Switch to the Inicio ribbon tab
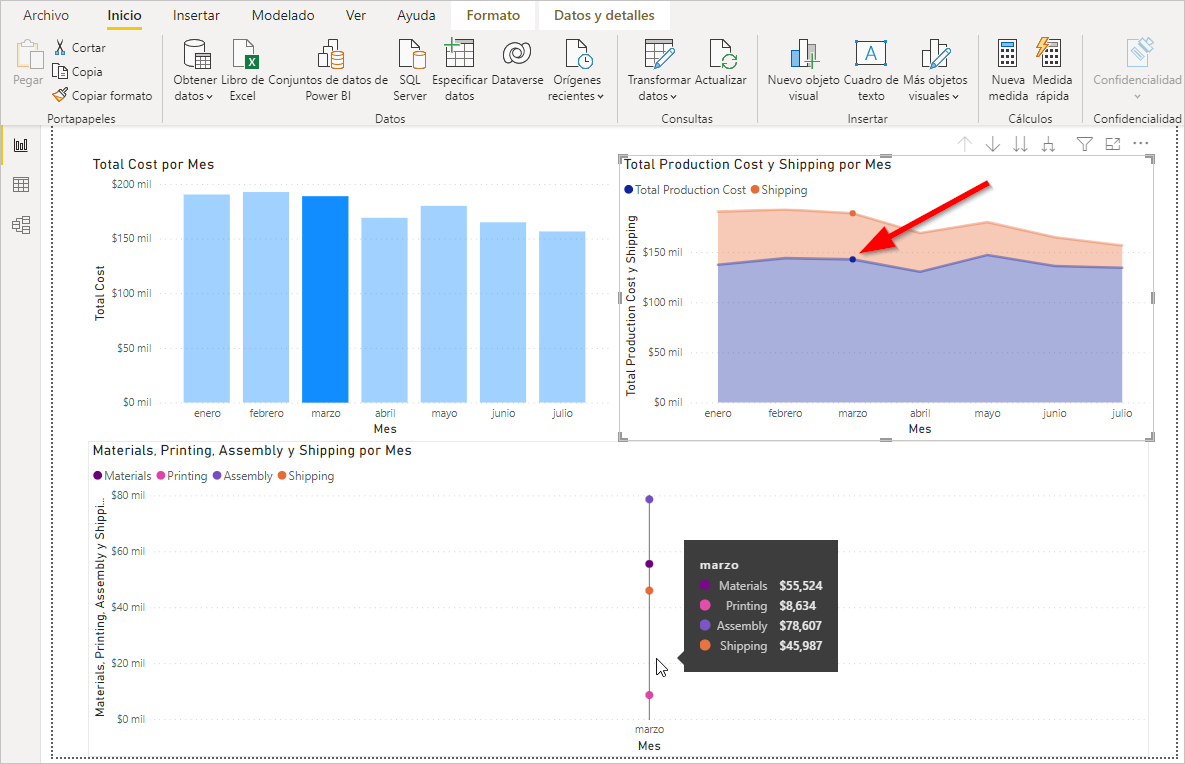1185x764 pixels. (x=124, y=15)
